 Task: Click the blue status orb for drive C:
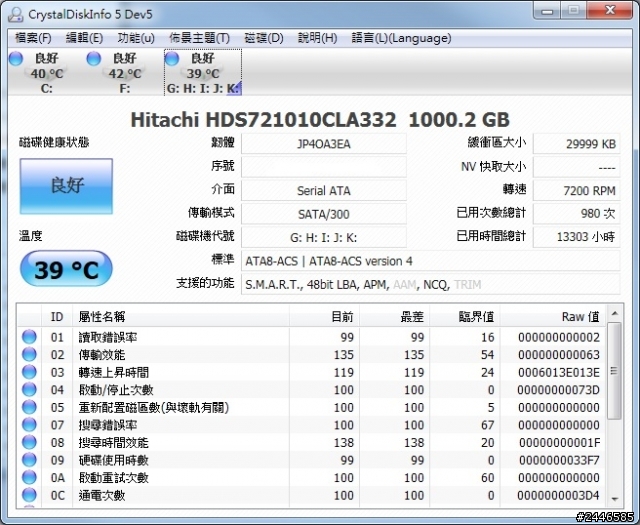pyautogui.click(x=15, y=60)
